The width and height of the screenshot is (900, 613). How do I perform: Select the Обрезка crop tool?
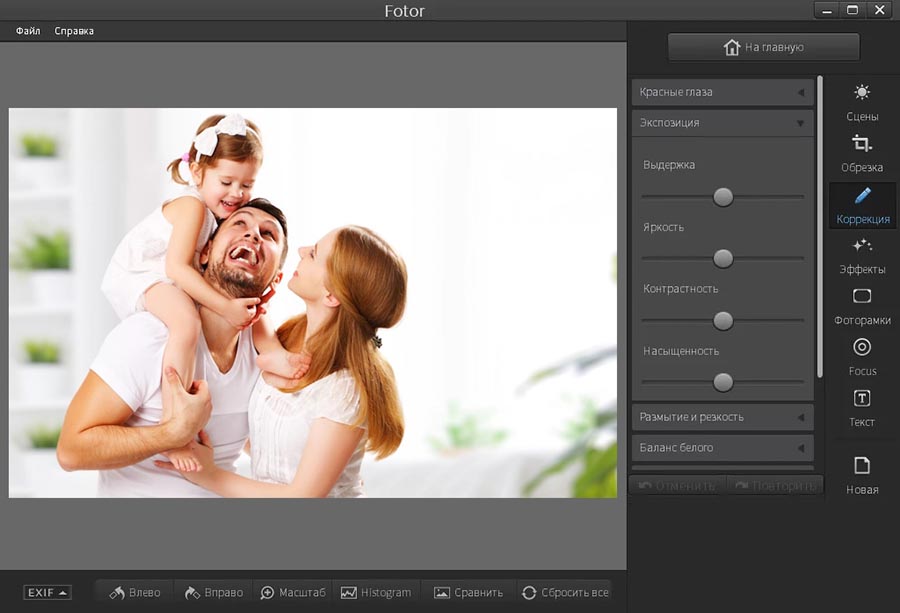862,144
